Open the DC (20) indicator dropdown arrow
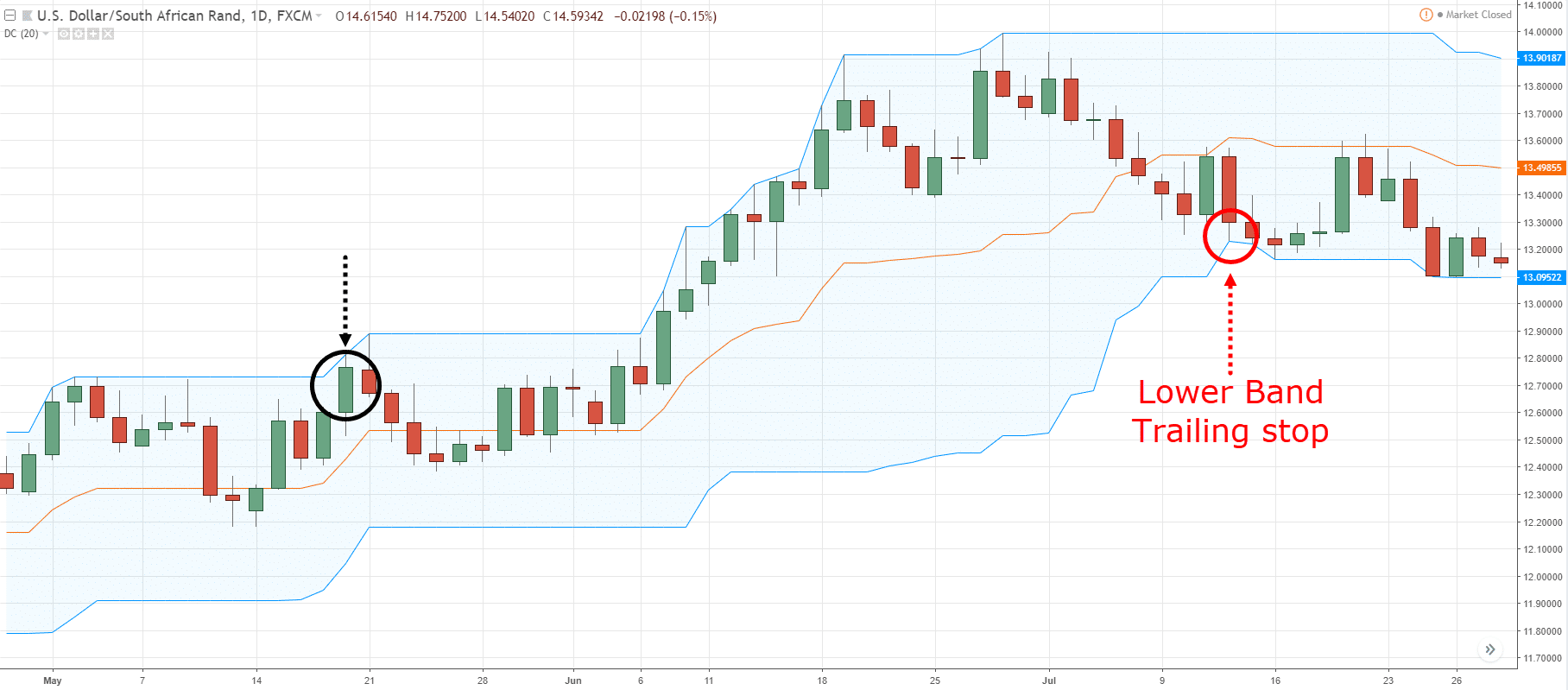The image size is (1568, 690). tap(46, 34)
